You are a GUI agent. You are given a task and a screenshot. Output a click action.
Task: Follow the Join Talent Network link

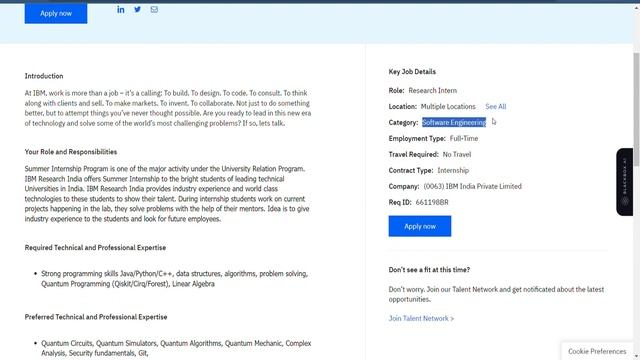pyautogui.click(x=421, y=318)
